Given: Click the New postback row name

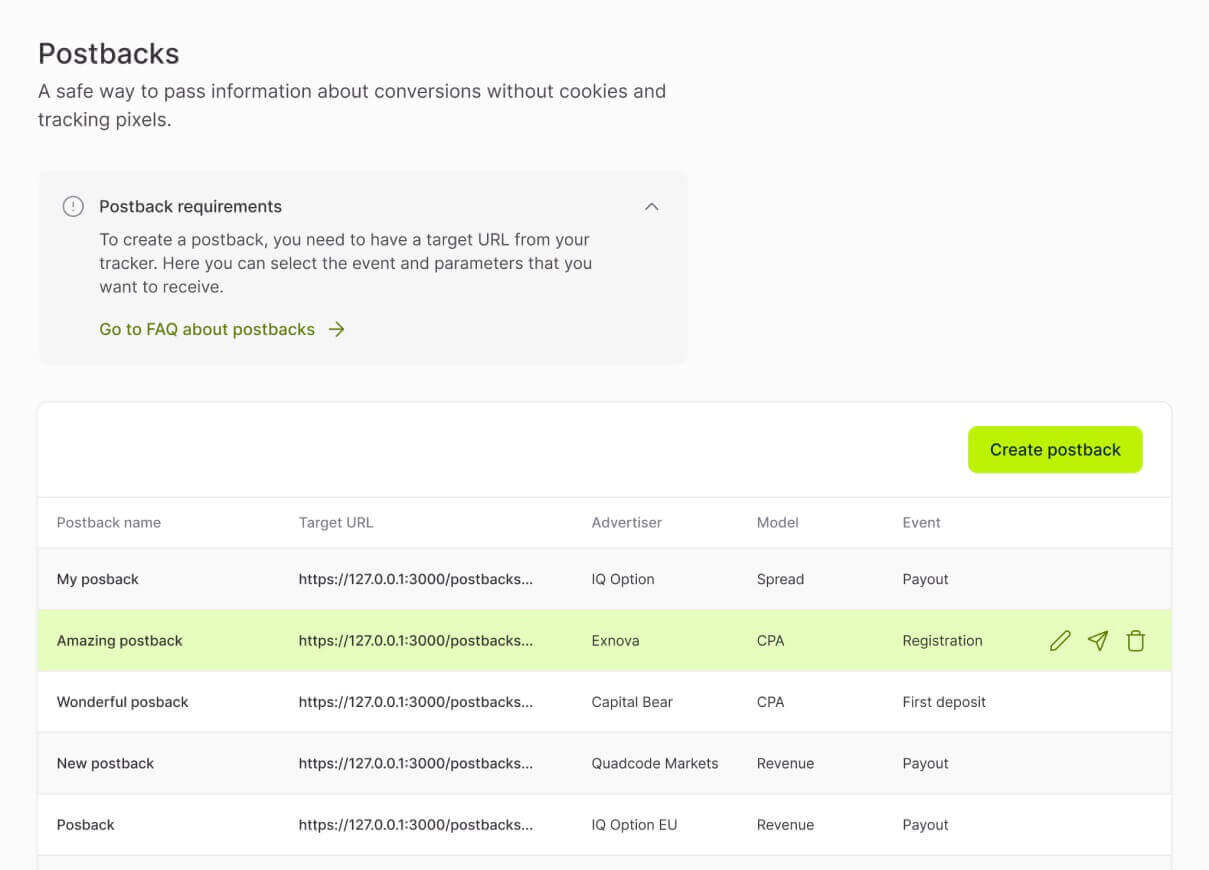Looking at the screenshot, I should 105,763.
